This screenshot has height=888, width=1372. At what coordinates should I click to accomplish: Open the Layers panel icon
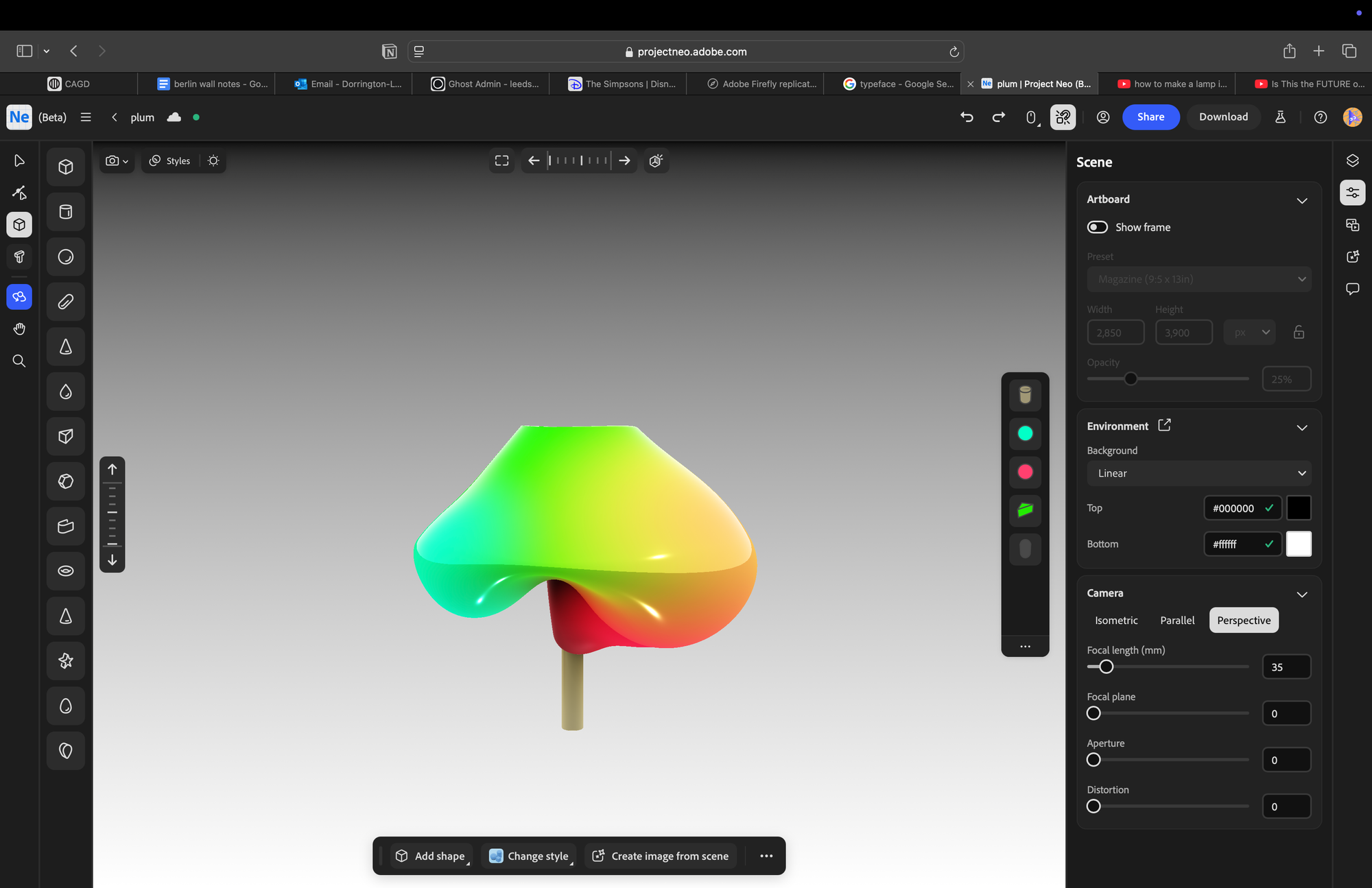click(1352, 160)
